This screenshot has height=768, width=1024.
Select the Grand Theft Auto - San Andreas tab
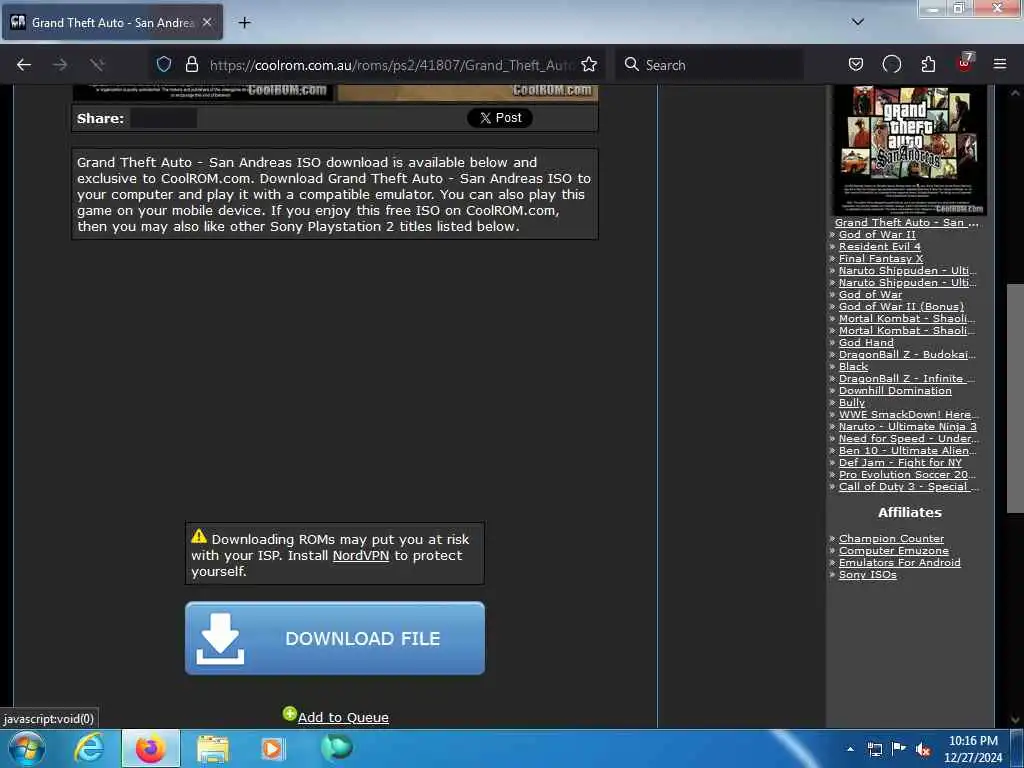coord(112,22)
